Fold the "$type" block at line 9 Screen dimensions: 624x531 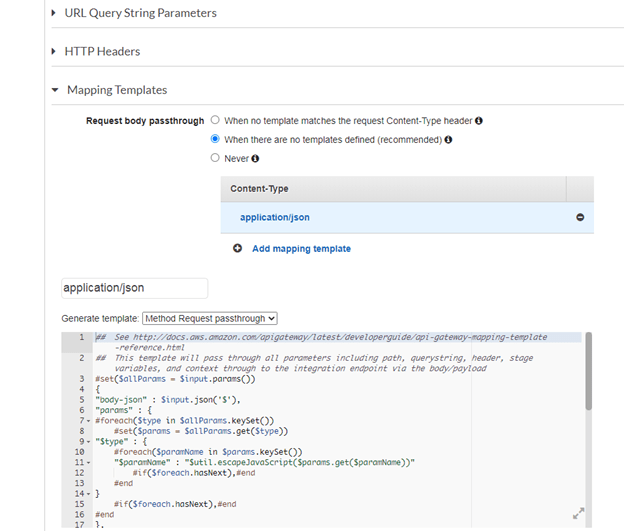pos(91,442)
